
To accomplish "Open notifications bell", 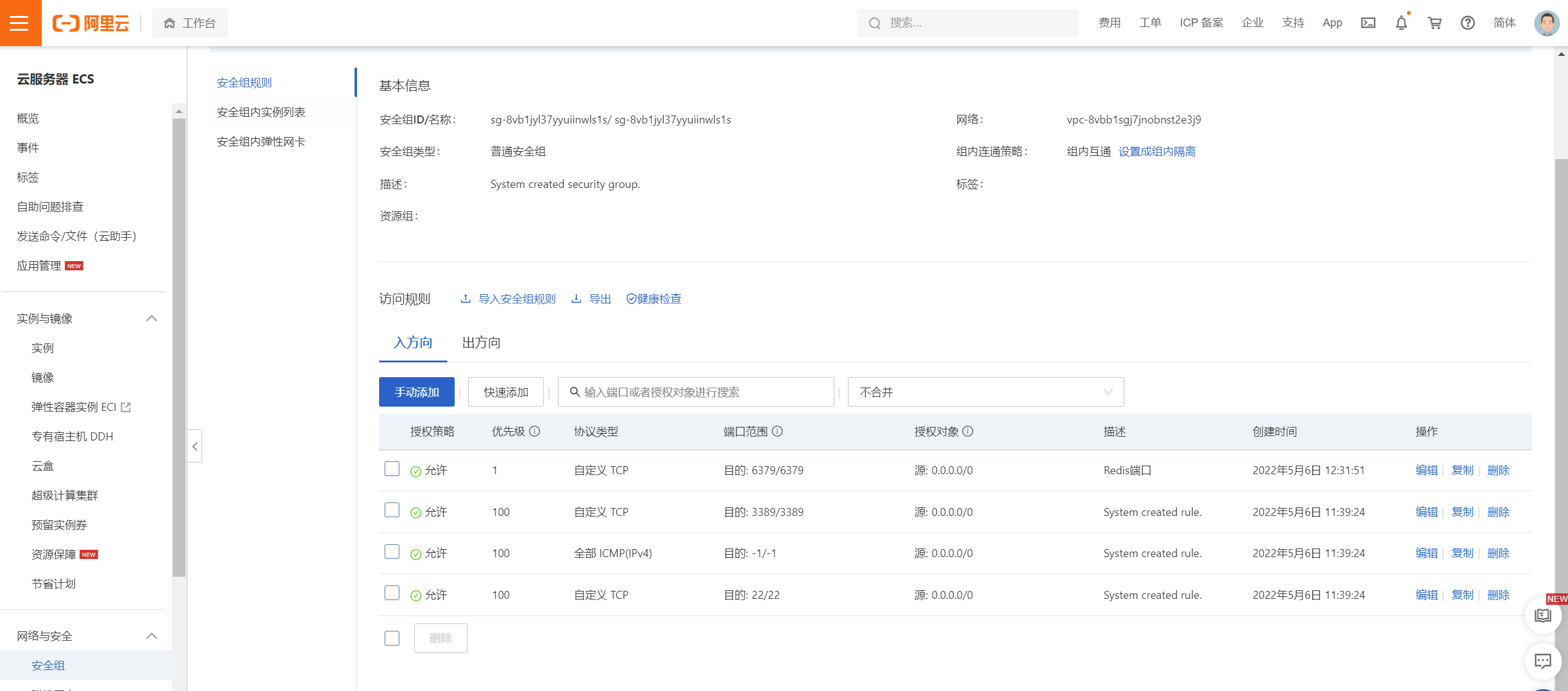I will 1401,23.
